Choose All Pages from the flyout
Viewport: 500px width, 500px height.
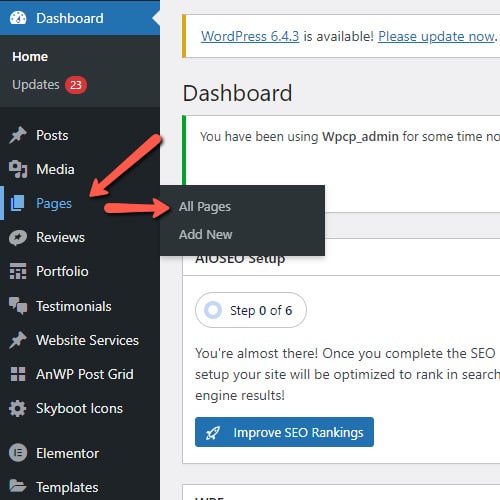(205, 207)
